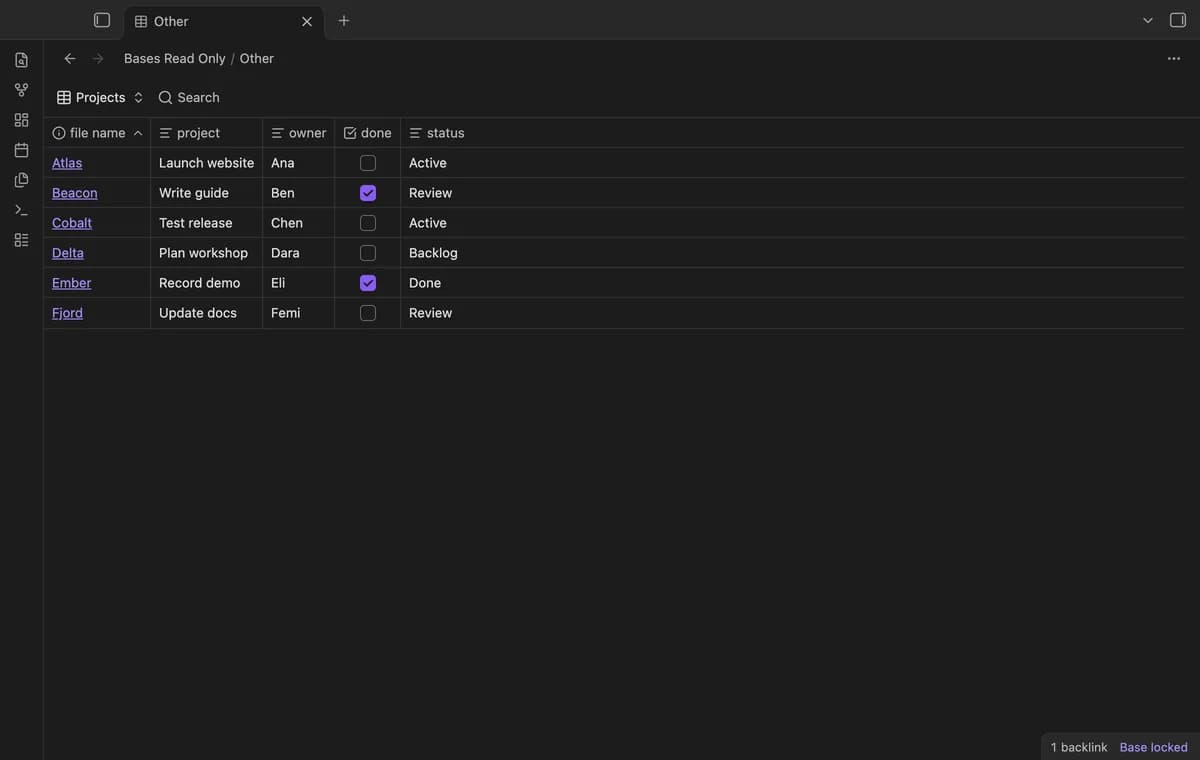Open tab list chevron at top right
1200x760 pixels.
1148,20
